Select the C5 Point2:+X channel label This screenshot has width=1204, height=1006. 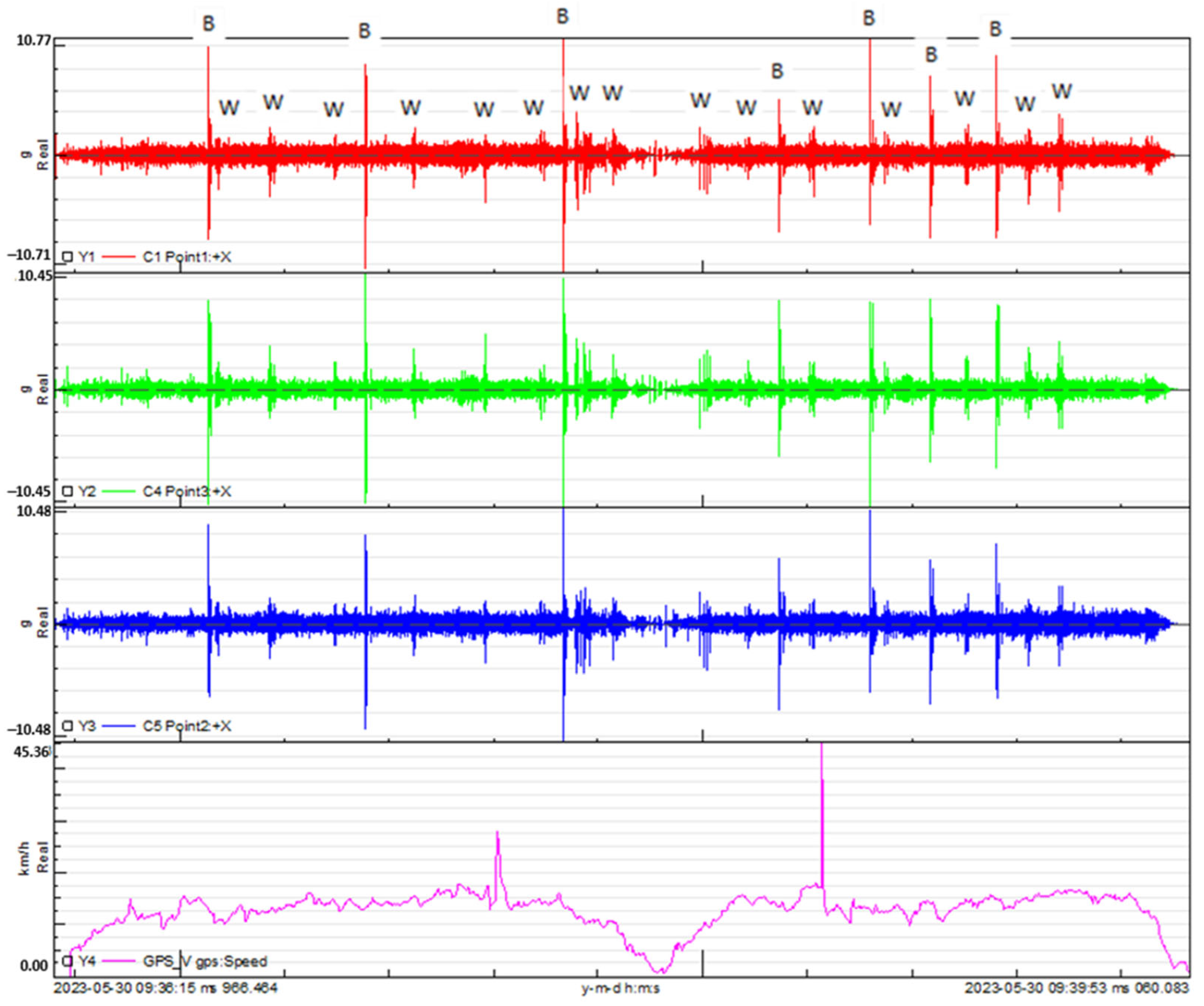click(187, 726)
